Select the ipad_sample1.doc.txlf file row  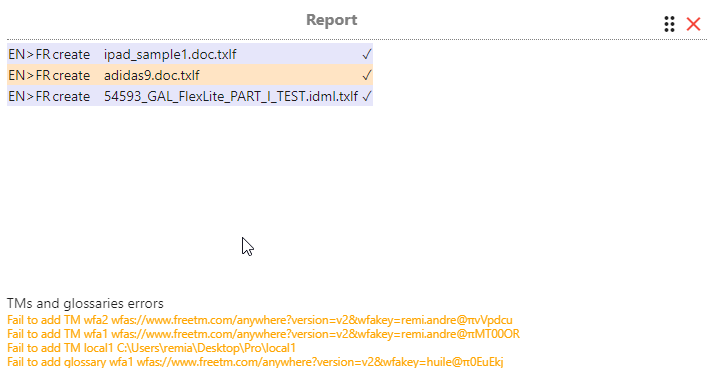[190, 54]
